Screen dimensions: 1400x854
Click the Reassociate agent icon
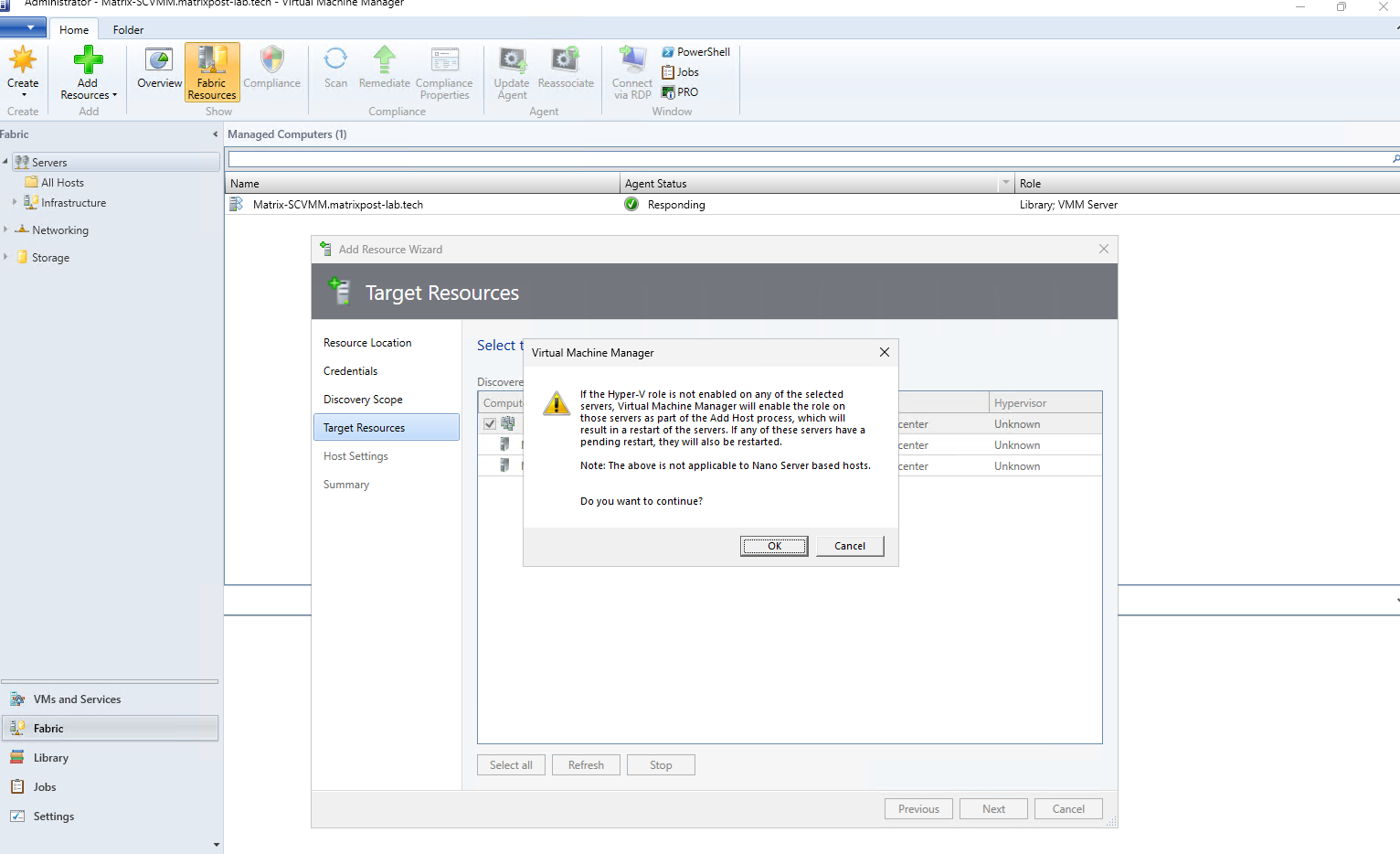click(566, 60)
